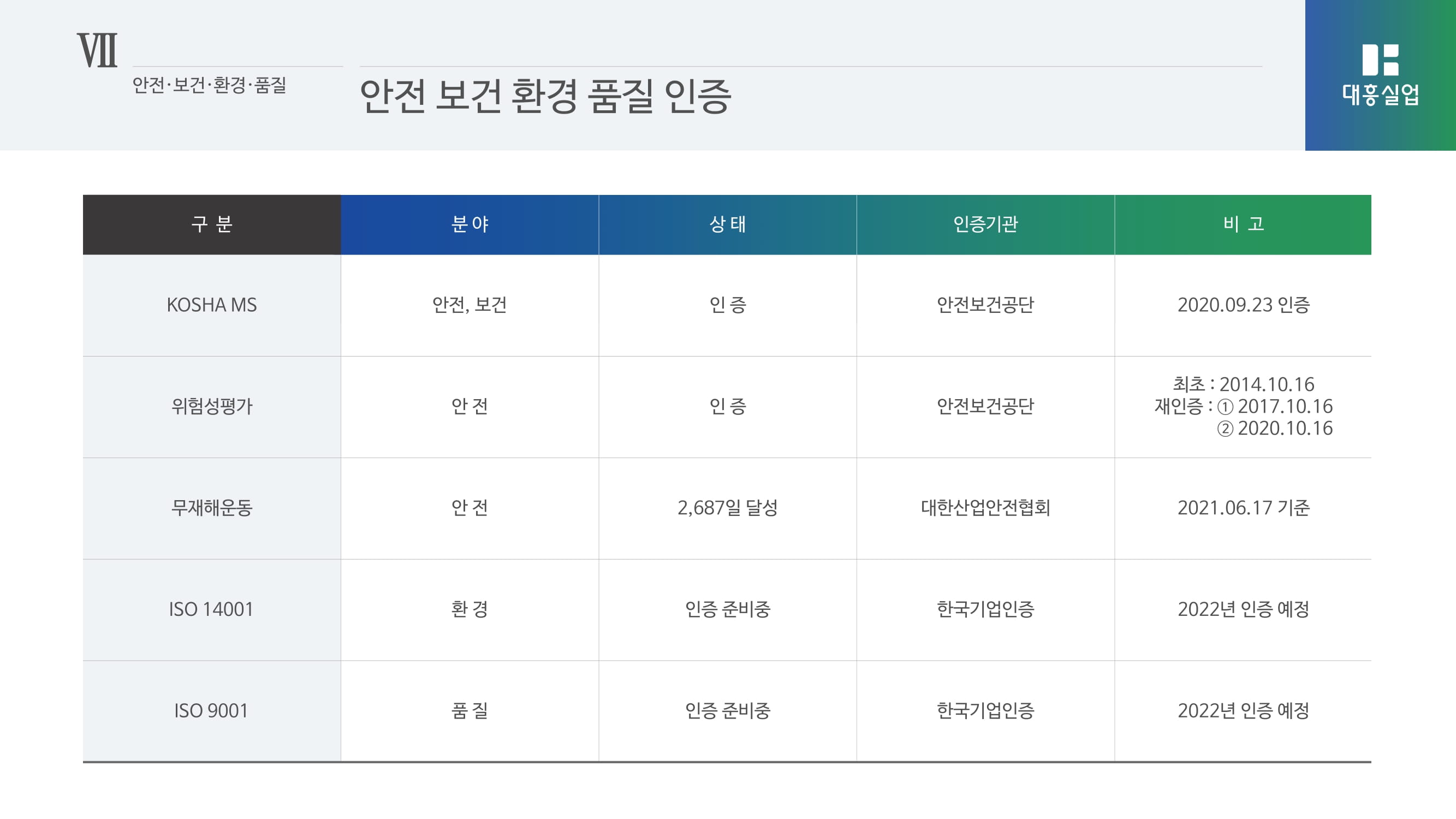The width and height of the screenshot is (1456, 819).
Task: Click the 대흥실업 logo icon
Action: 1380,60
